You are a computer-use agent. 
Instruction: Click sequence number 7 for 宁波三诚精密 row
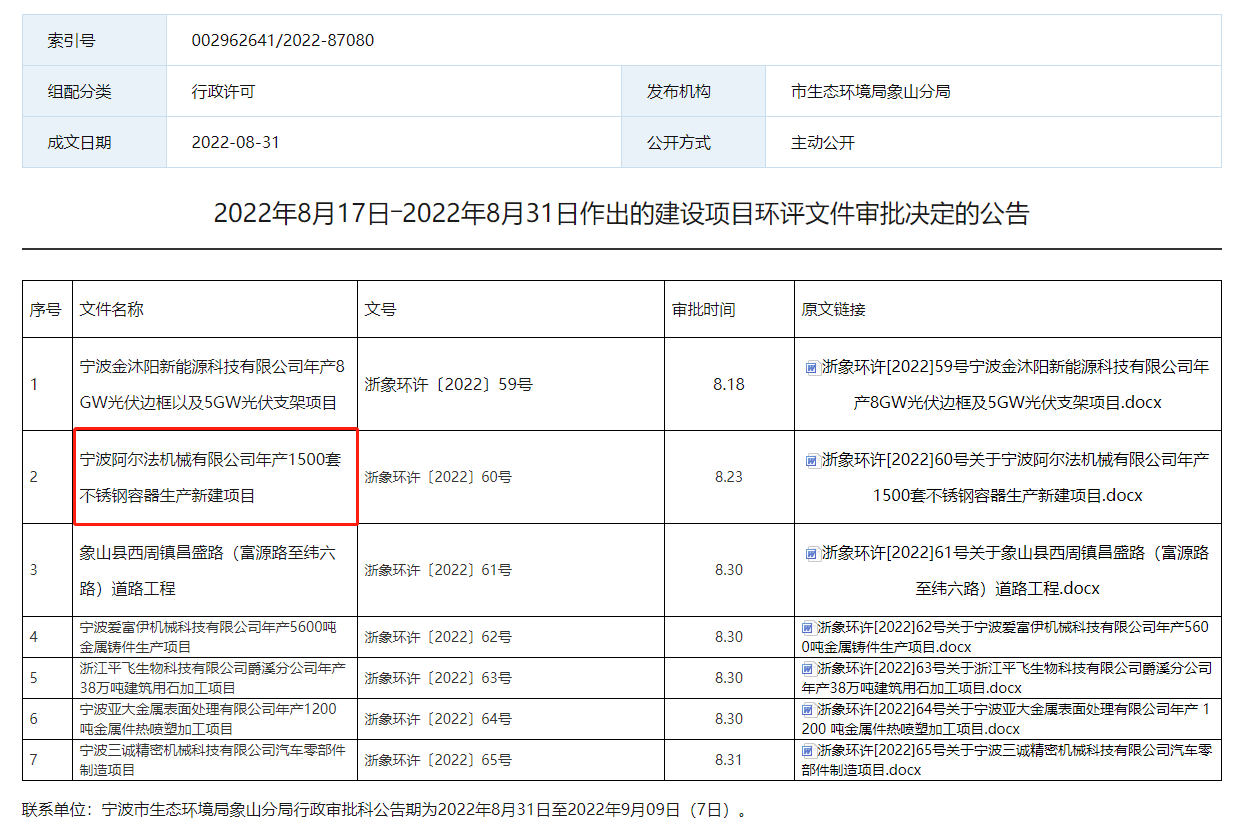(x=34, y=760)
